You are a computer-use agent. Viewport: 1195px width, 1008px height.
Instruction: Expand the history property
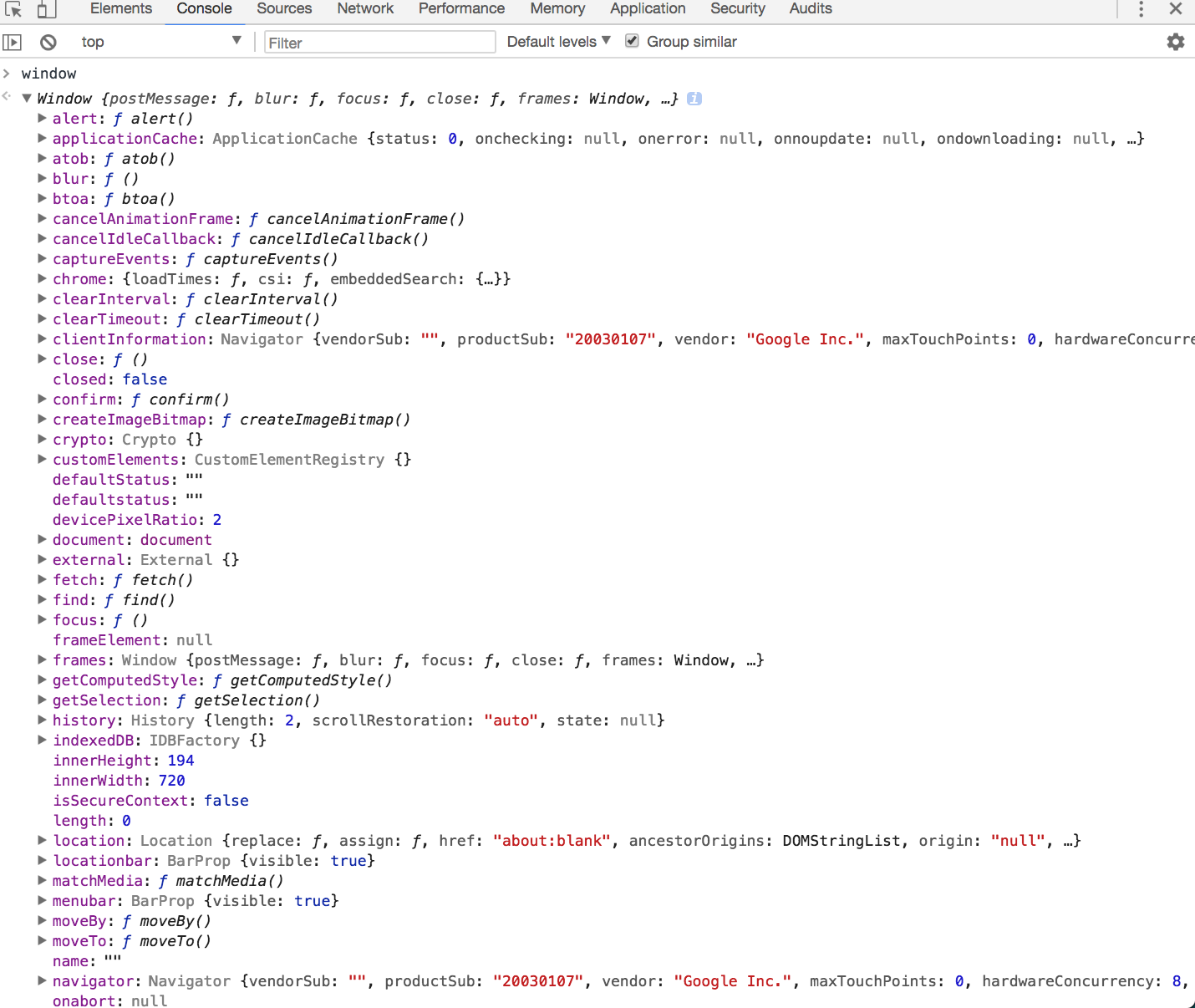pos(42,720)
